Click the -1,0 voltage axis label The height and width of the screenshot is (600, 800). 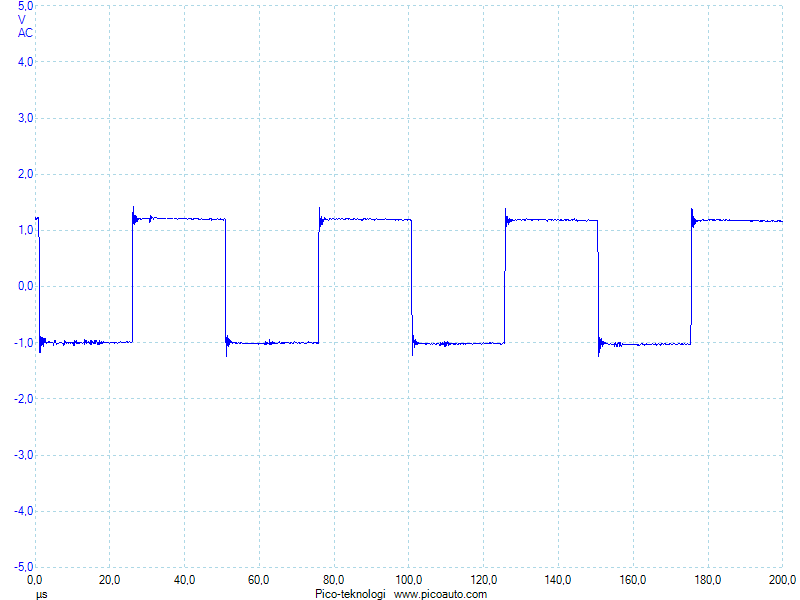point(23,343)
